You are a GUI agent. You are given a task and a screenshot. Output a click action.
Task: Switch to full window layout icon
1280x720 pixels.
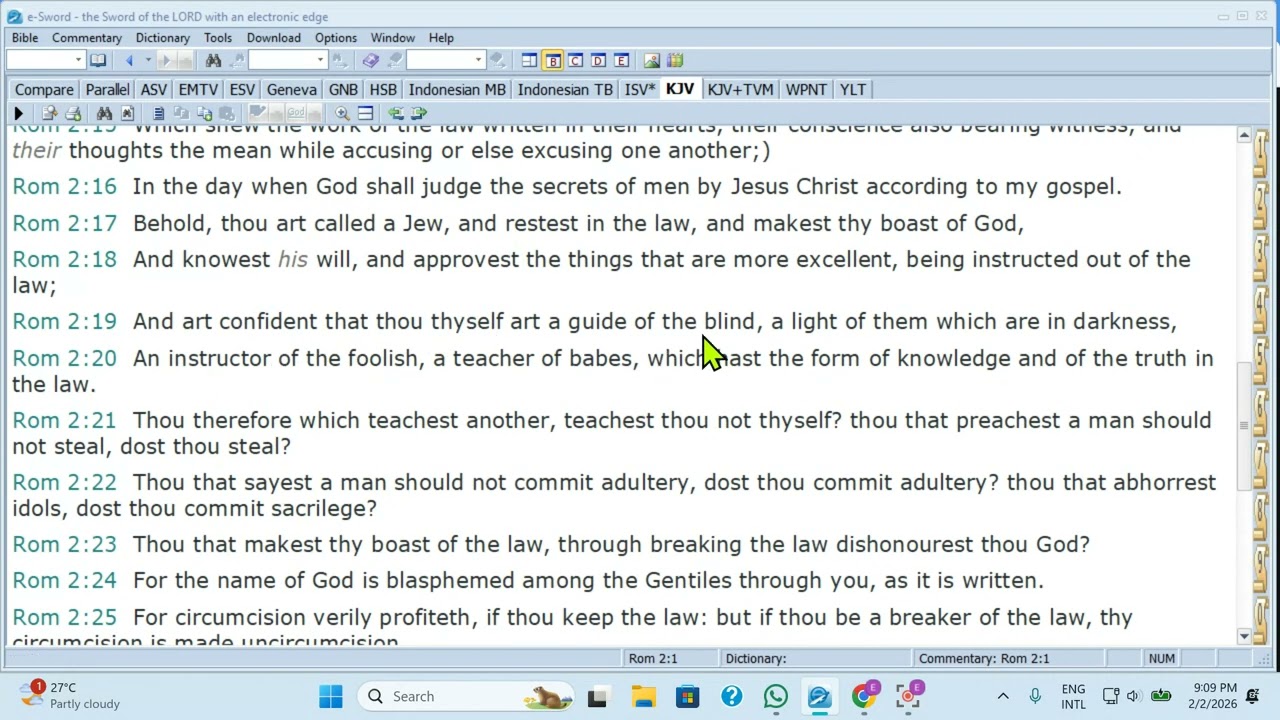[529, 61]
